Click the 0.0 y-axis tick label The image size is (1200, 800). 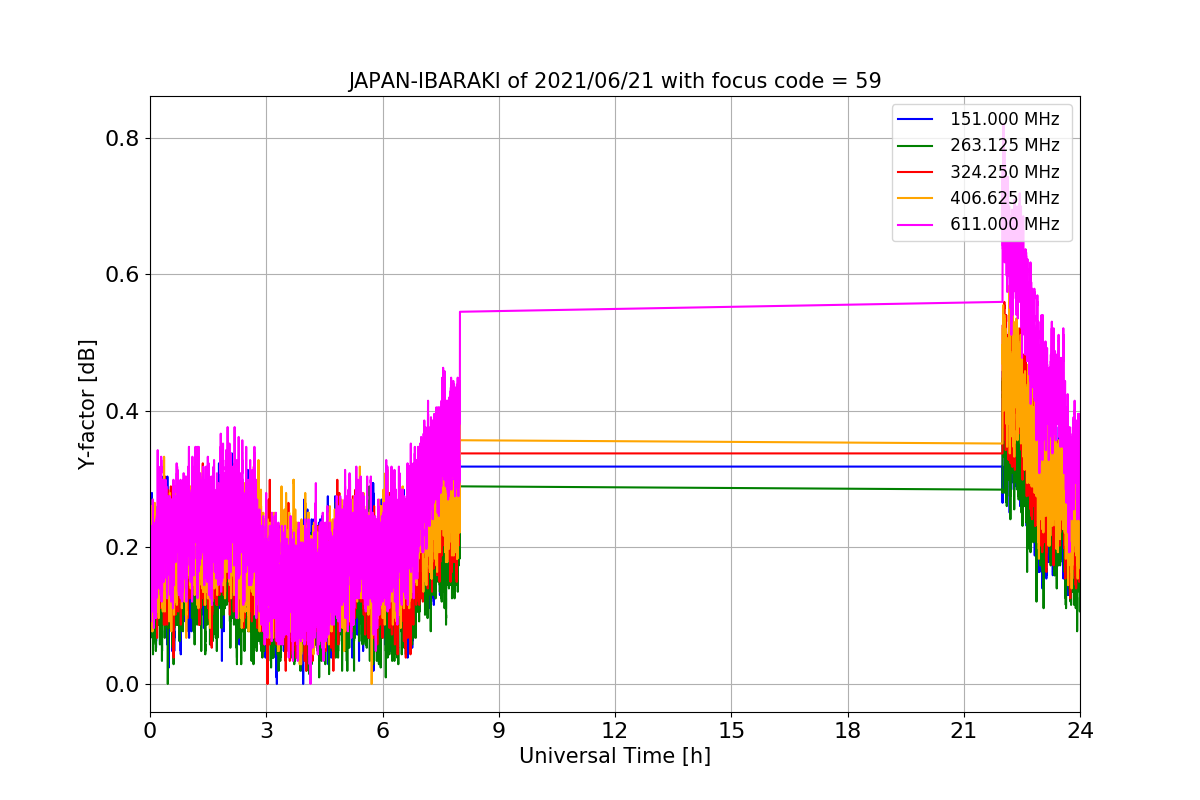pos(122,684)
